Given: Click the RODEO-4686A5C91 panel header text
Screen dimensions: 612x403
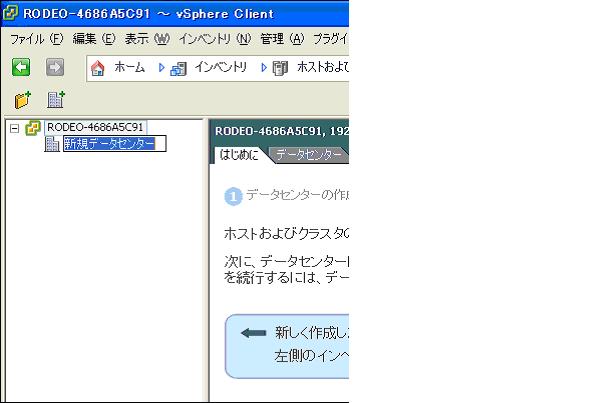Looking at the screenshot, I should tap(281, 131).
